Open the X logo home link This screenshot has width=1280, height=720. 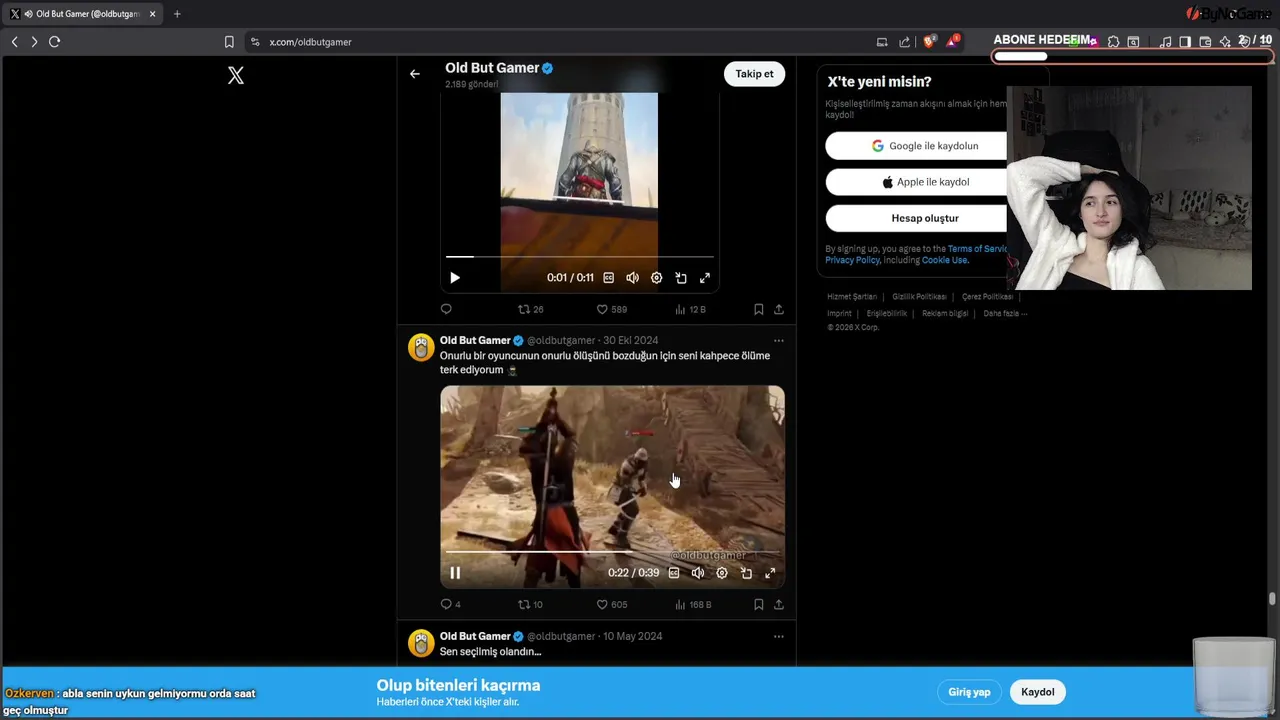coord(236,75)
